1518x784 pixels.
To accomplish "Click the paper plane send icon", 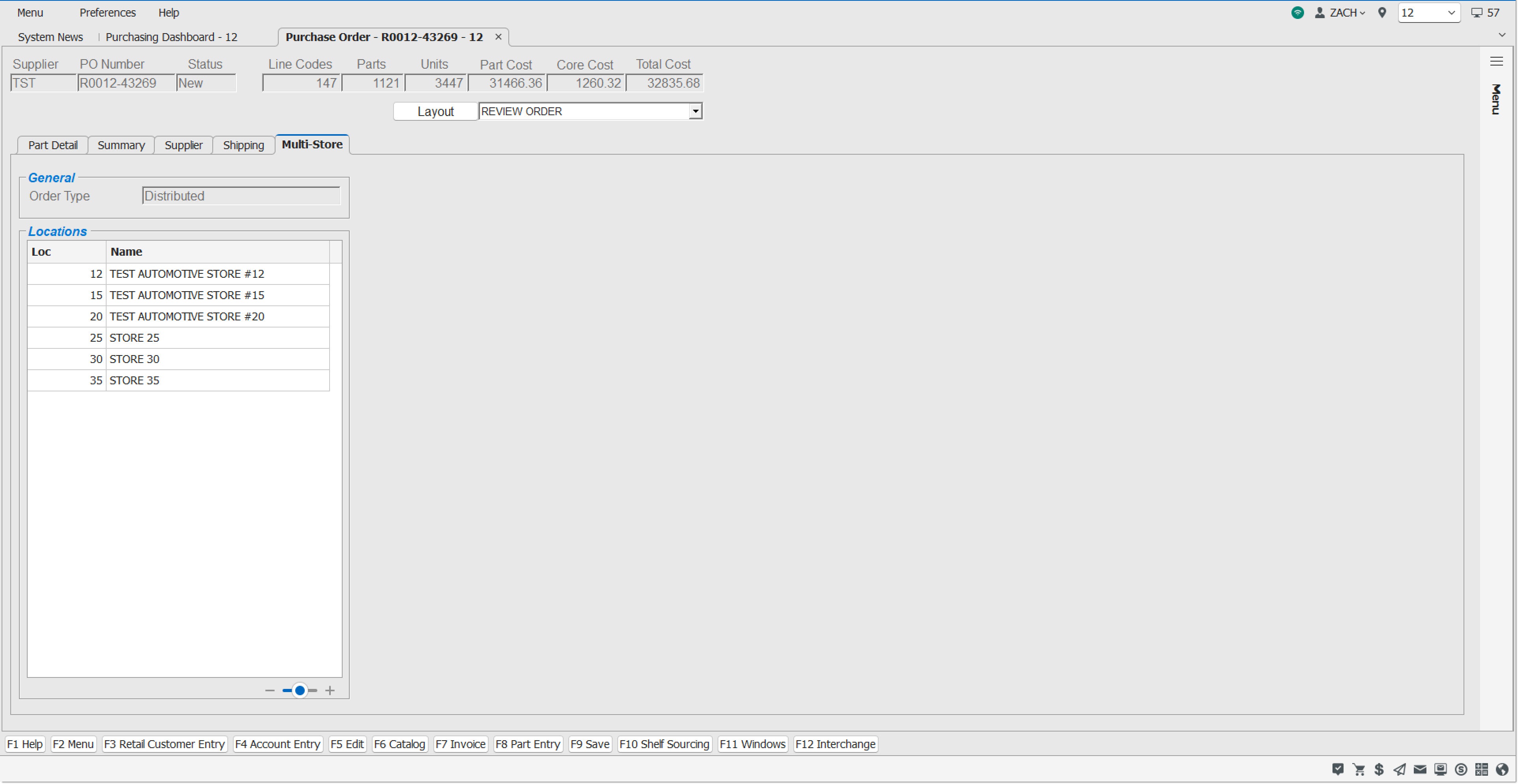I will (x=1400, y=769).
